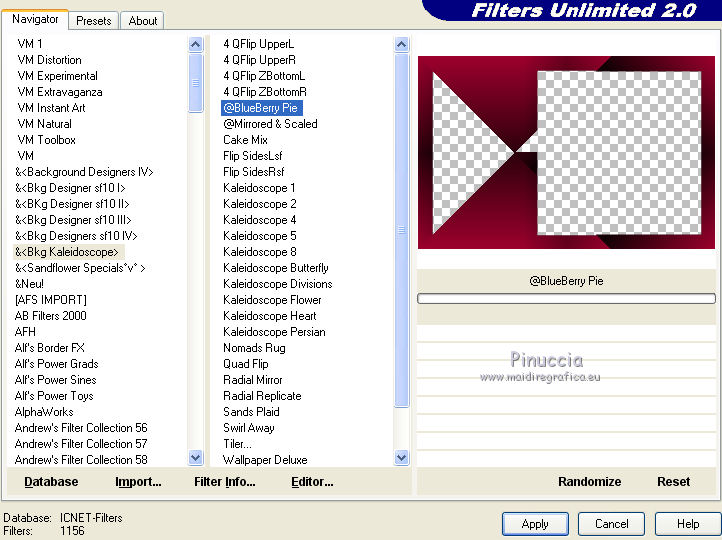Choose Quad Flip filter
Viewport: 722px width, 540px height.
click(246, 364)
